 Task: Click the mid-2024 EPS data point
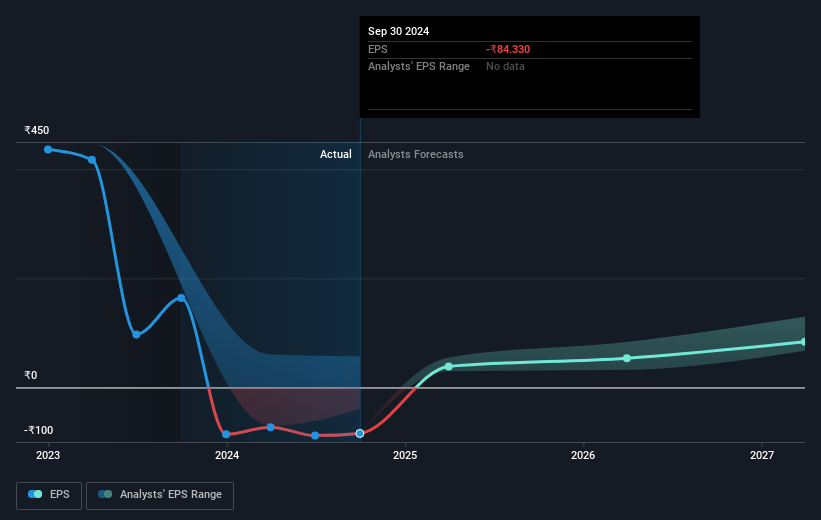(x=315, y=436)
